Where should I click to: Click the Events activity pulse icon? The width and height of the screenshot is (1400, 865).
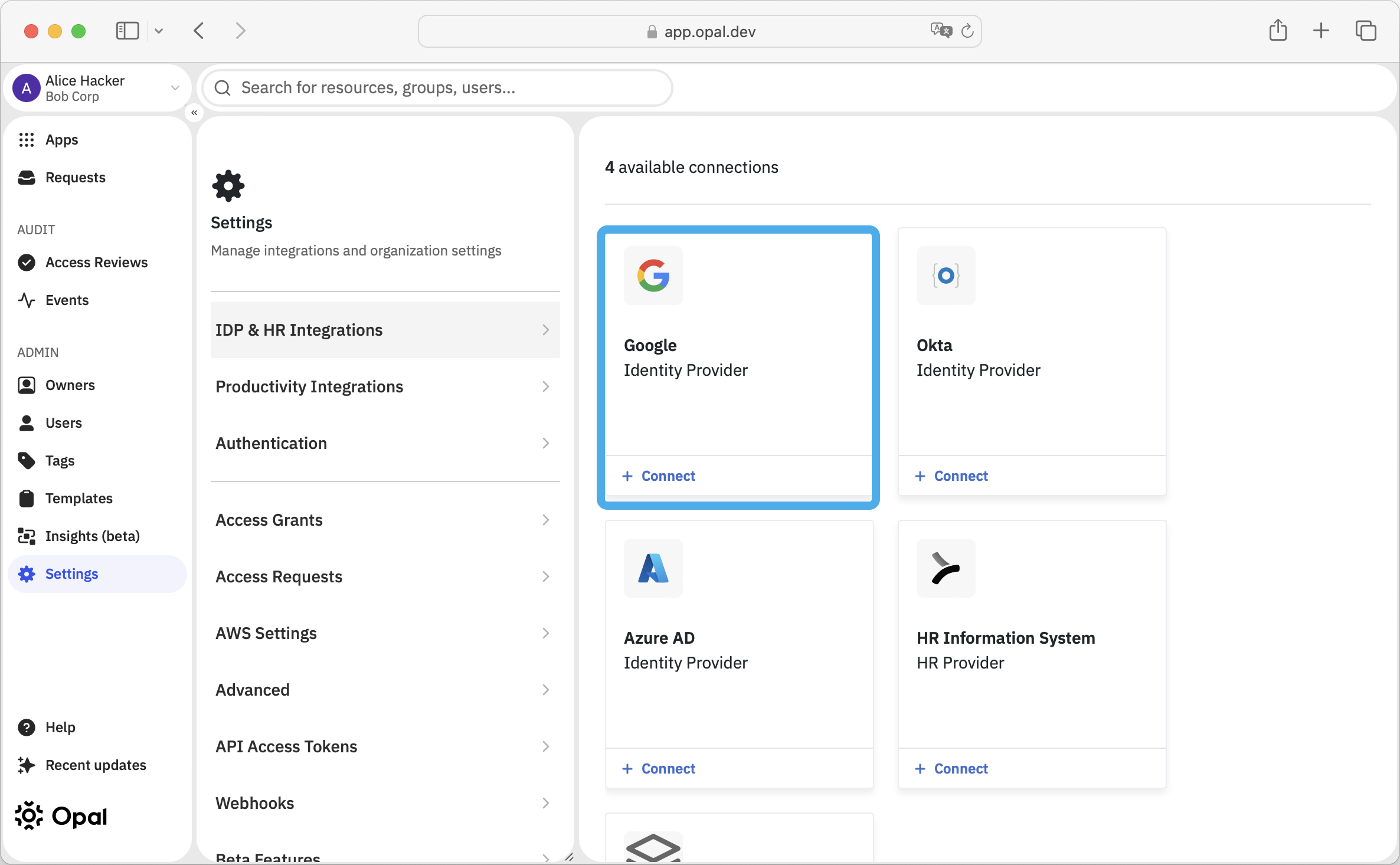point(27,300)
